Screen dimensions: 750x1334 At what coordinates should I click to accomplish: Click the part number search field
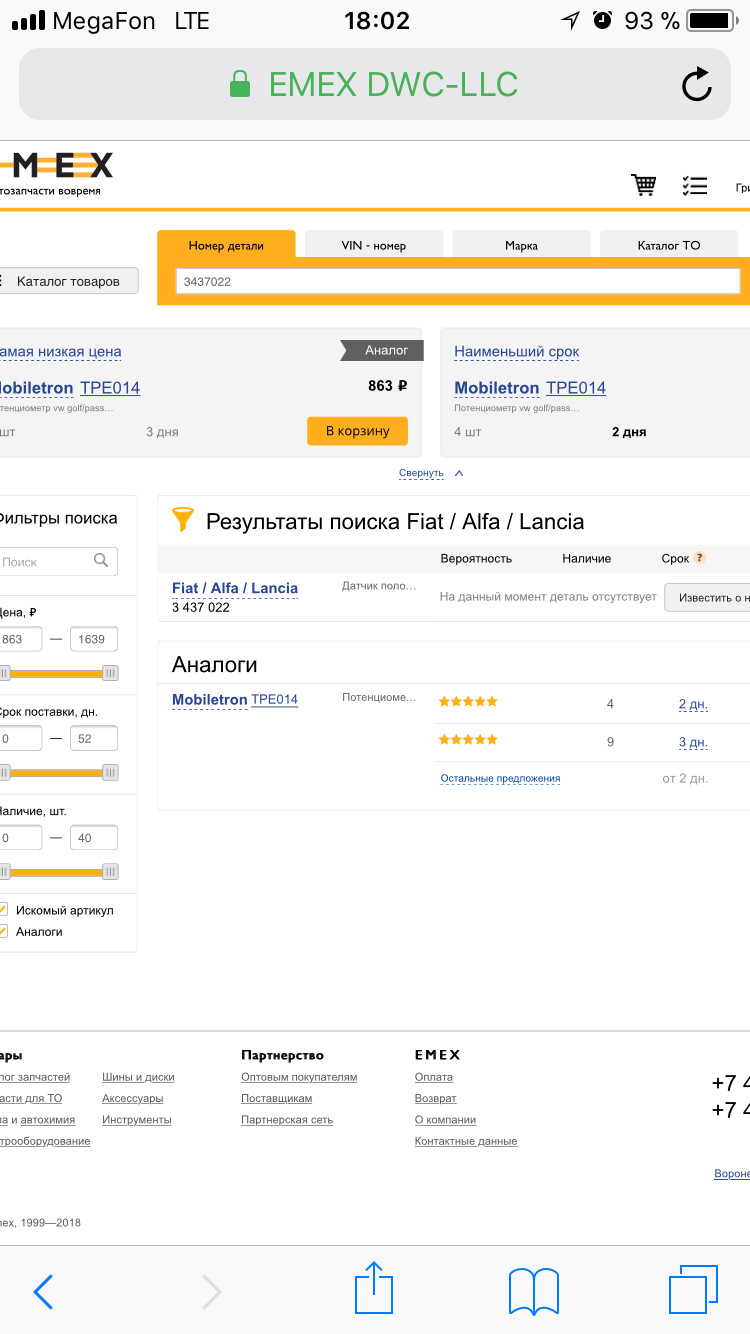tap(457, 282)
